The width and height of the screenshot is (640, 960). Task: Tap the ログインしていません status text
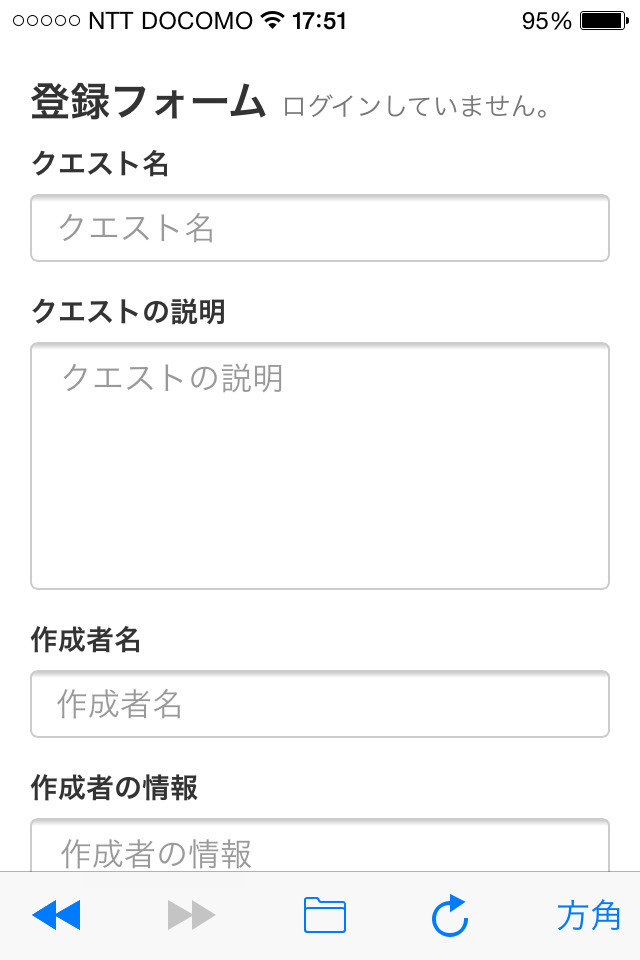pyautogui.click(x=416, y=106)
